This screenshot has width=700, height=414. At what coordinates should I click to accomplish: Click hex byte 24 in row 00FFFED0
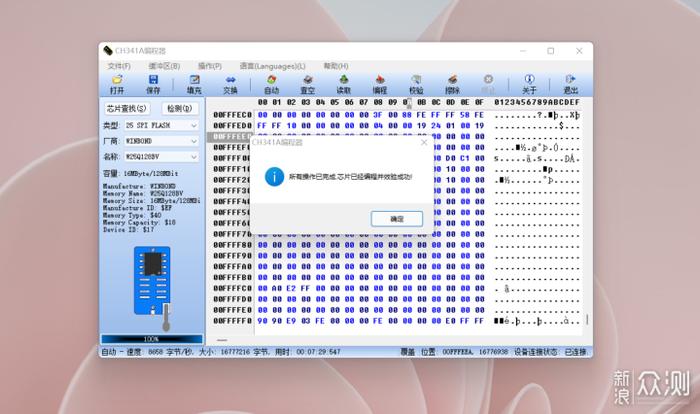pos(436,126)
